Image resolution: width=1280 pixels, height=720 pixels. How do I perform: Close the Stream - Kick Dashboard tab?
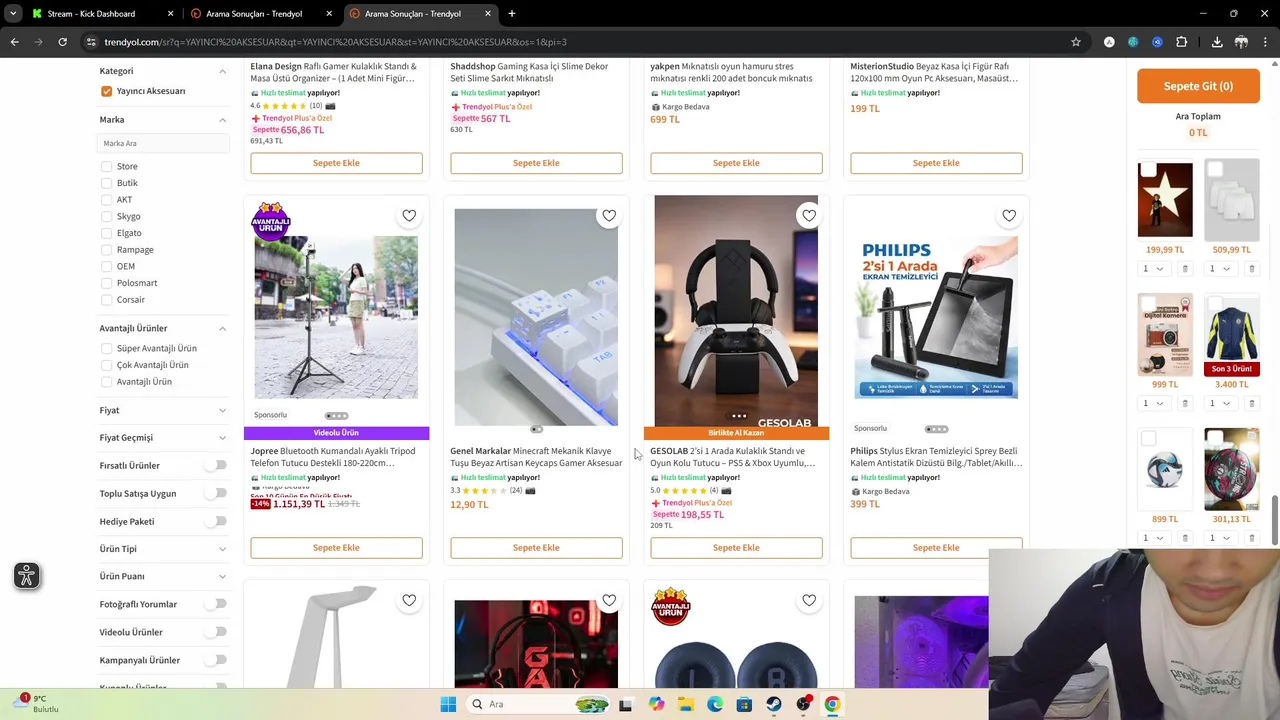(170, 14)
